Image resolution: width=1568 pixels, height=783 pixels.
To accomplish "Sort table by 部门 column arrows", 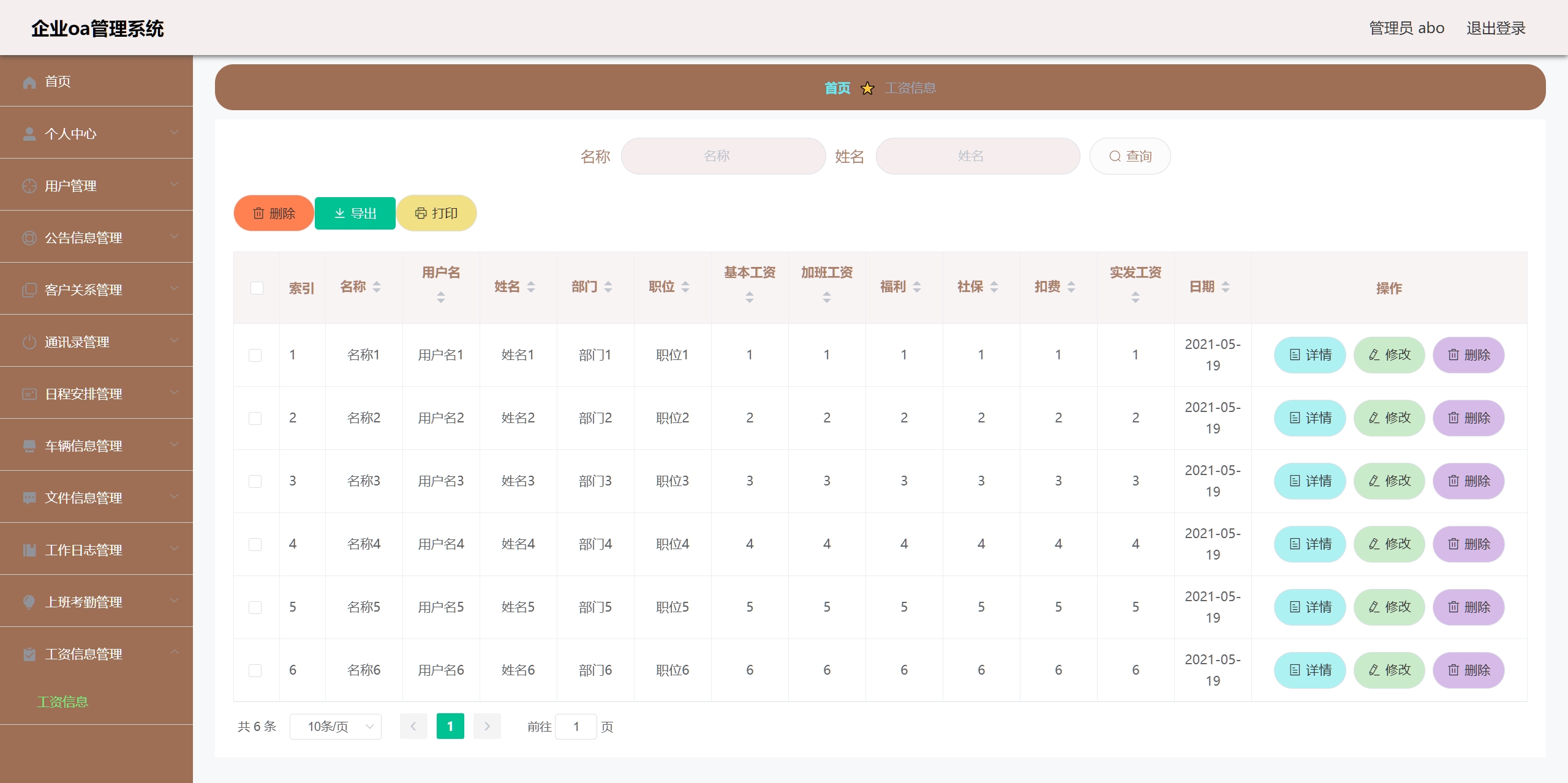I will tap(608, 287).
